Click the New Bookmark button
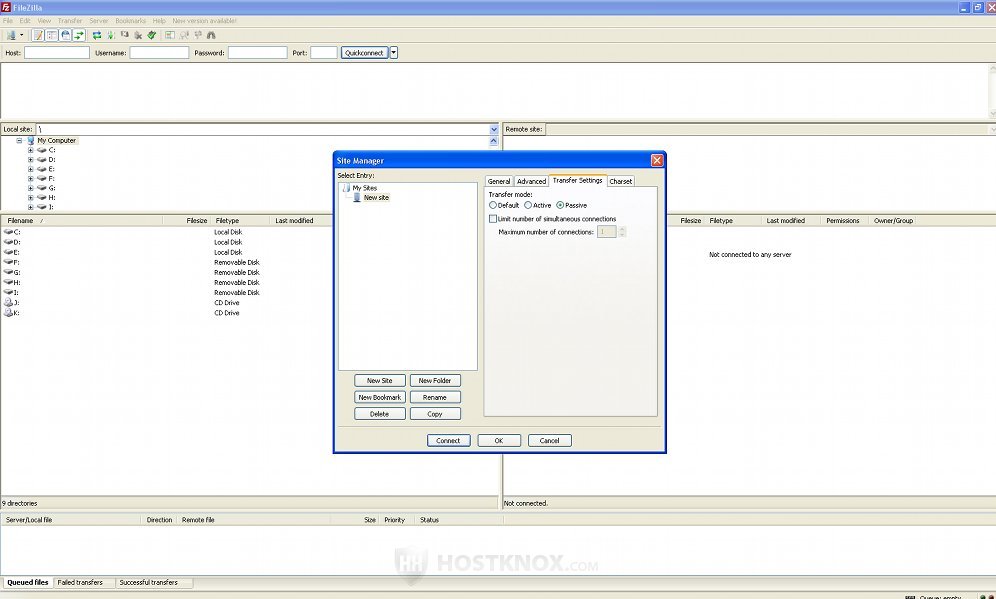This screenshot has height=599, width=996. coord(379,397)
